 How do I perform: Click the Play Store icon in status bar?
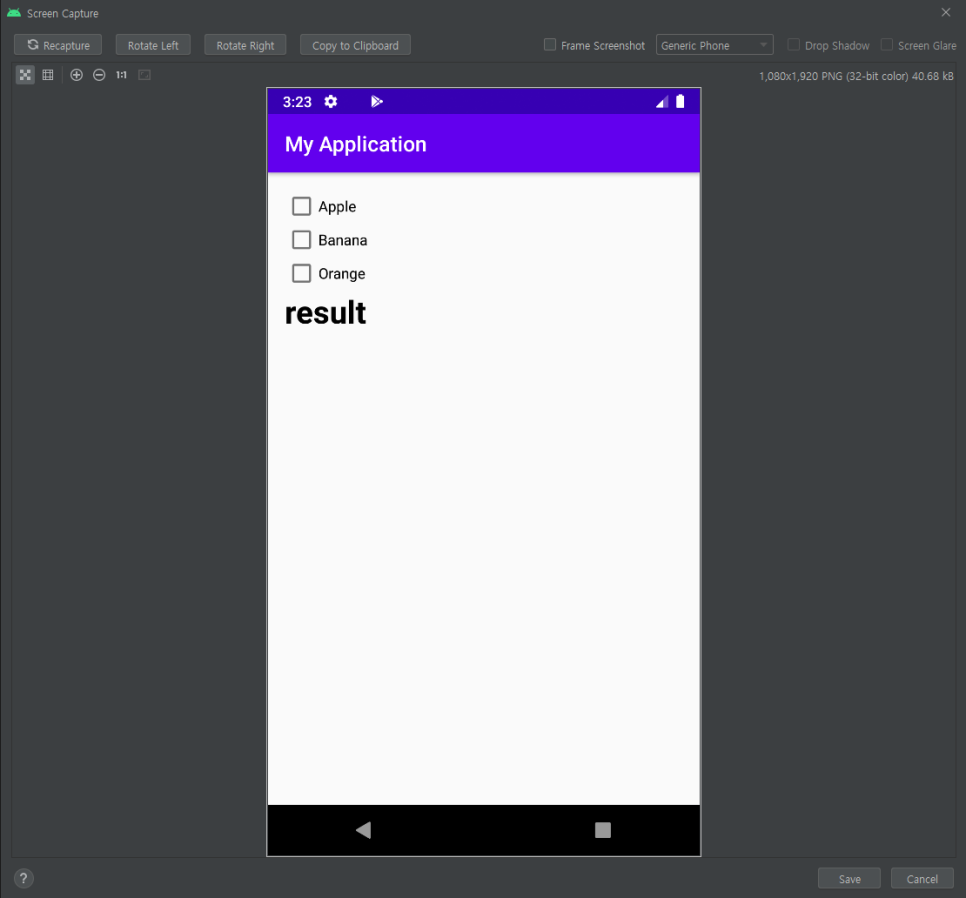click(376, 102)
